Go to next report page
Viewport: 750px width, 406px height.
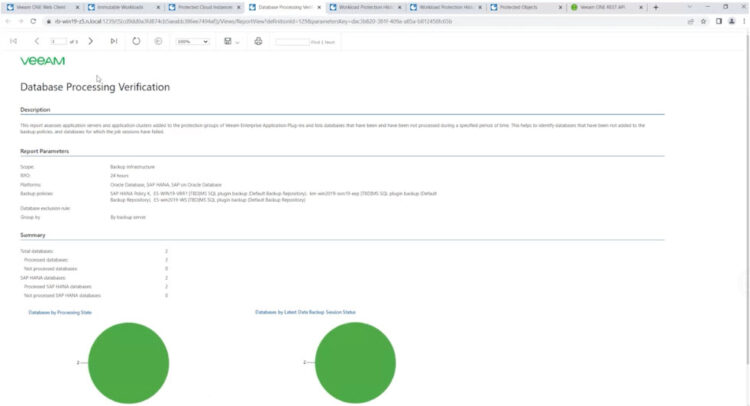pos(90,41)
